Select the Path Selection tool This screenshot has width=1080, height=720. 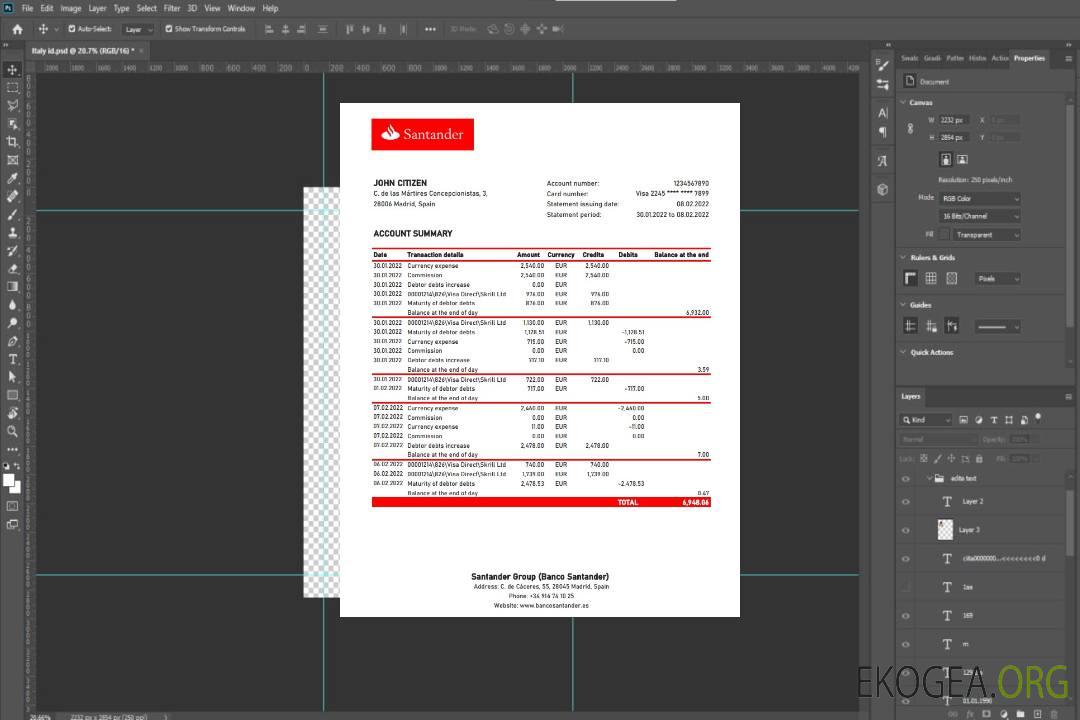point(12,377)
